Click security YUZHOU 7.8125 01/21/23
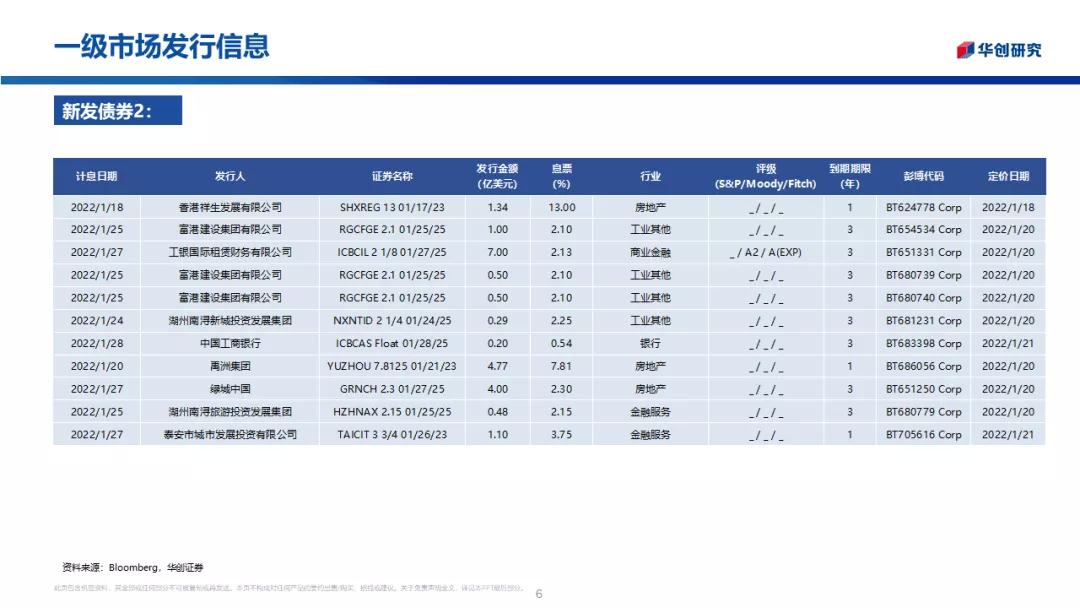Viewport: 1080px width, 608px height. 392,366
